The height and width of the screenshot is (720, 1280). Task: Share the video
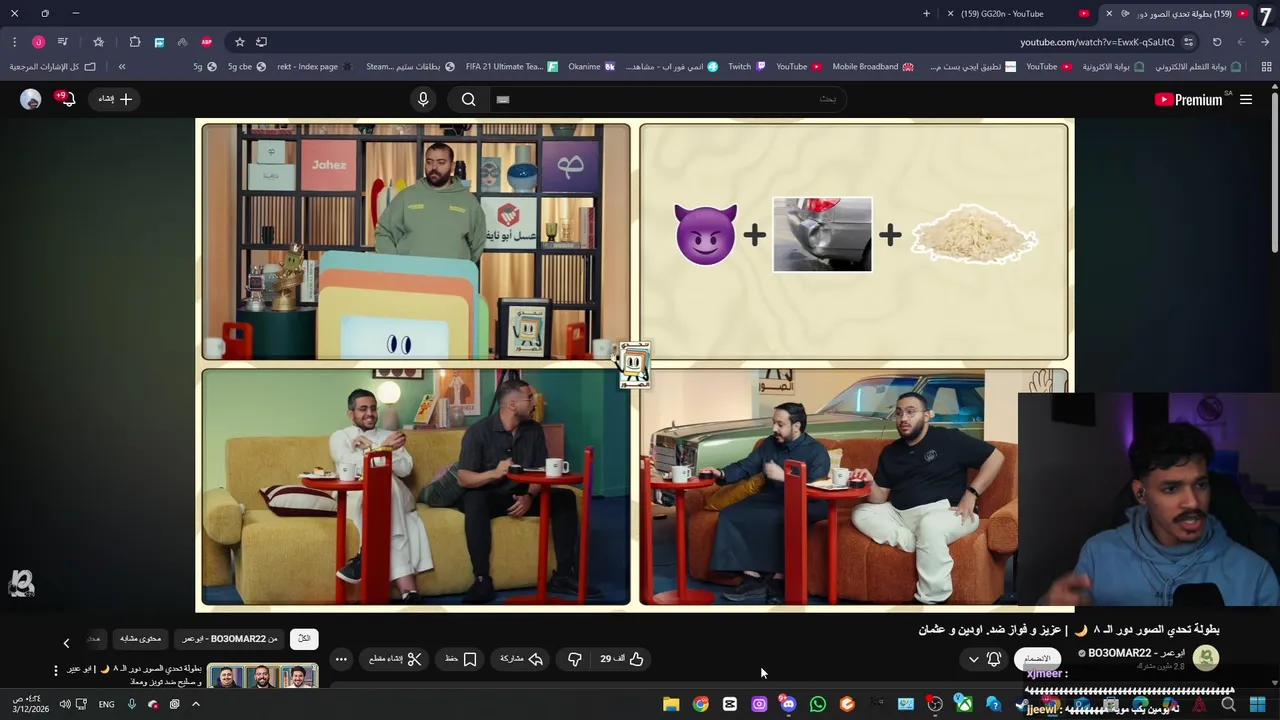tap(521, 659)
